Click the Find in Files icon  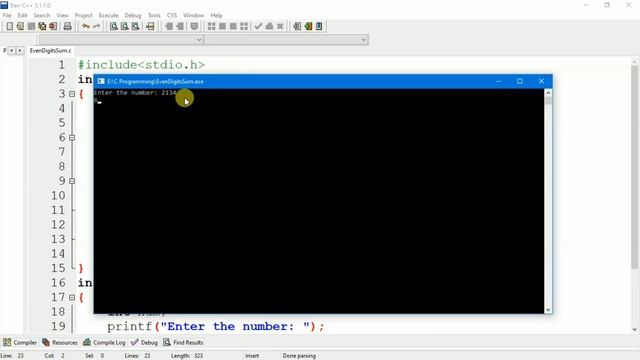tap(135, 26)
